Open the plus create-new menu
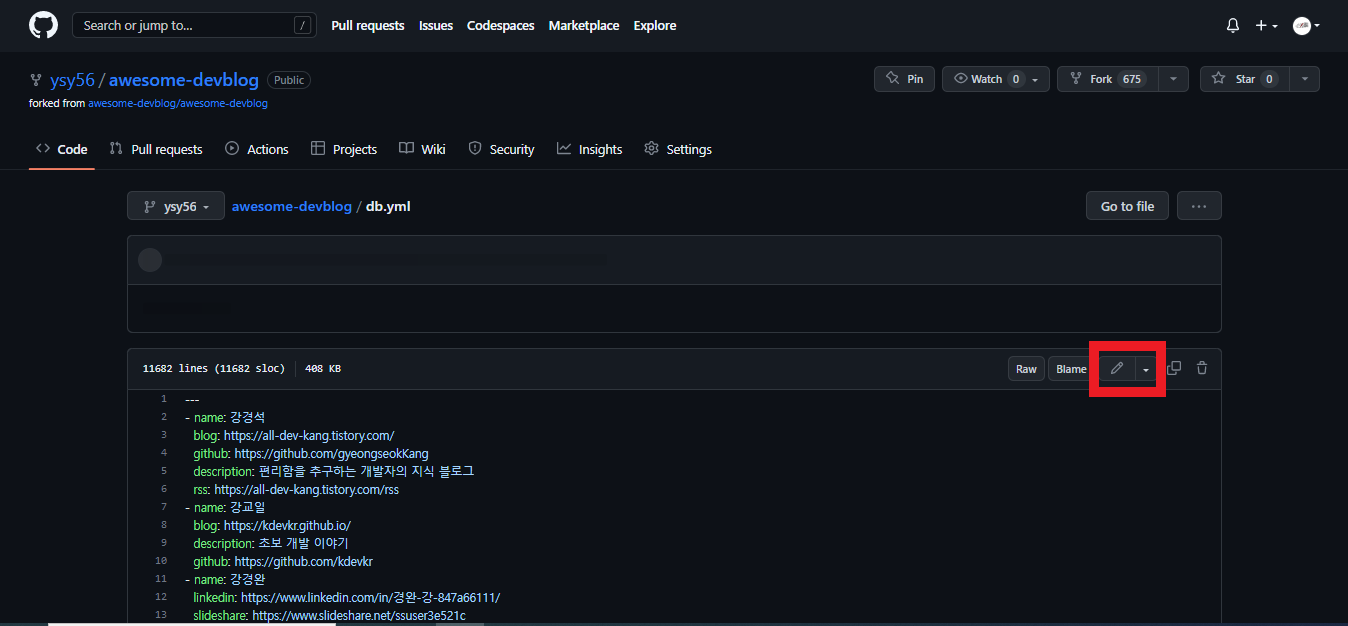This screenshot has height=626, width=1348. pyautogui.click(x=1266, y=26)
